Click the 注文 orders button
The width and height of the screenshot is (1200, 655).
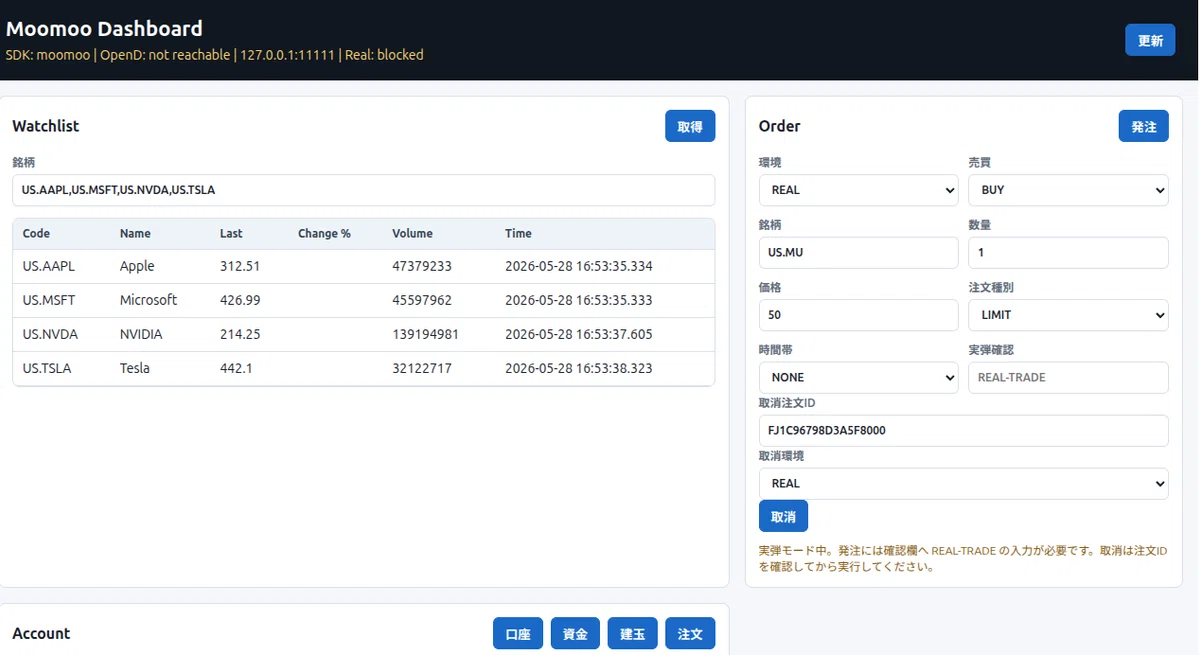(x=690, y=633)
